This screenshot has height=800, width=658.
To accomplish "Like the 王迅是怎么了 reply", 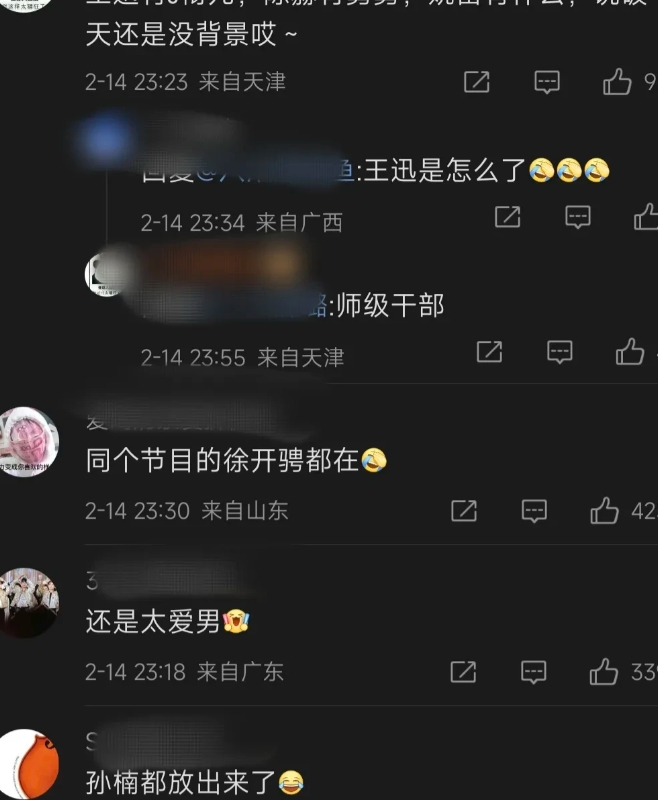I will coord(646,217).
